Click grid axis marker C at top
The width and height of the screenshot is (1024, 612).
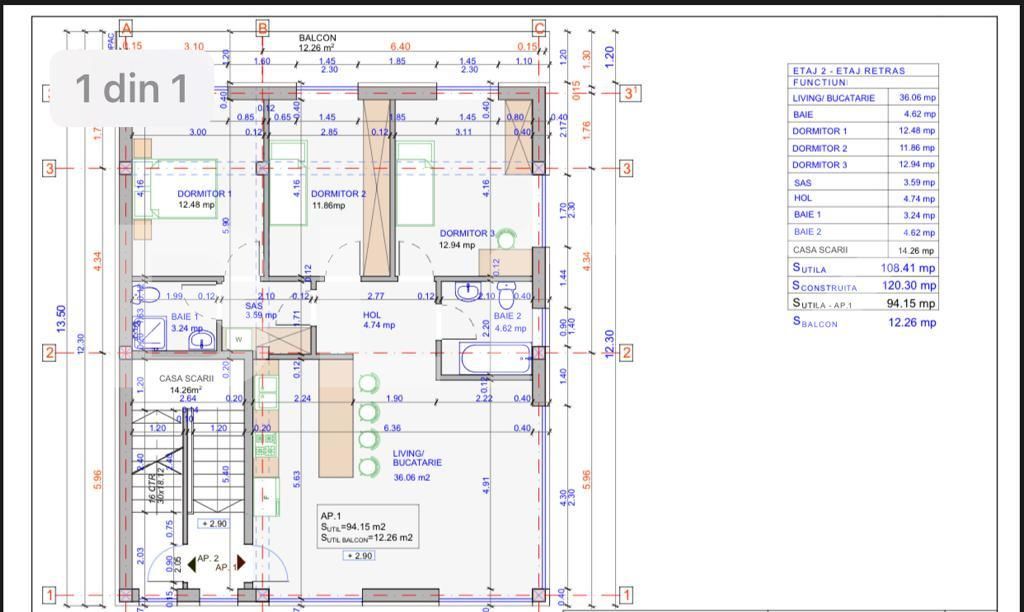coord(539,28)
